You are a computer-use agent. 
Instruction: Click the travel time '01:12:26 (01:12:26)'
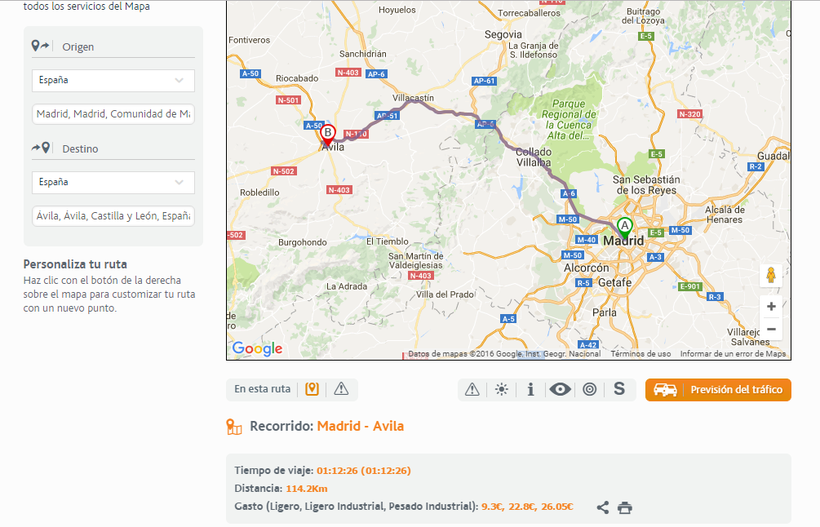(363, 471)
